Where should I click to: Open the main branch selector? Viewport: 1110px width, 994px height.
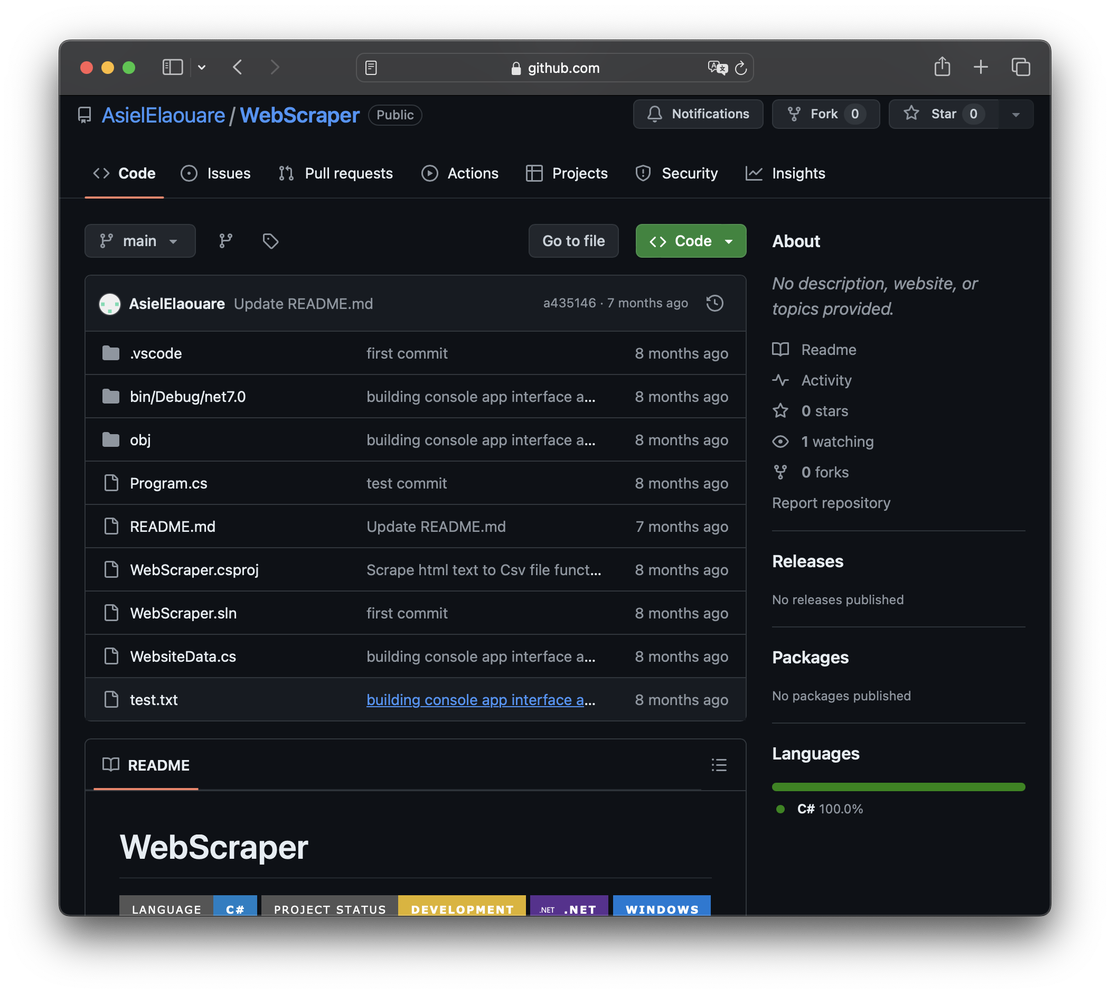click(139, 240)
